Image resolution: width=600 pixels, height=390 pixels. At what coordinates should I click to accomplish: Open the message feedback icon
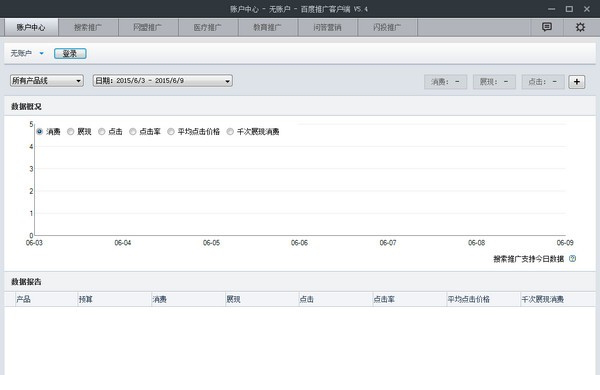[547, 27]
